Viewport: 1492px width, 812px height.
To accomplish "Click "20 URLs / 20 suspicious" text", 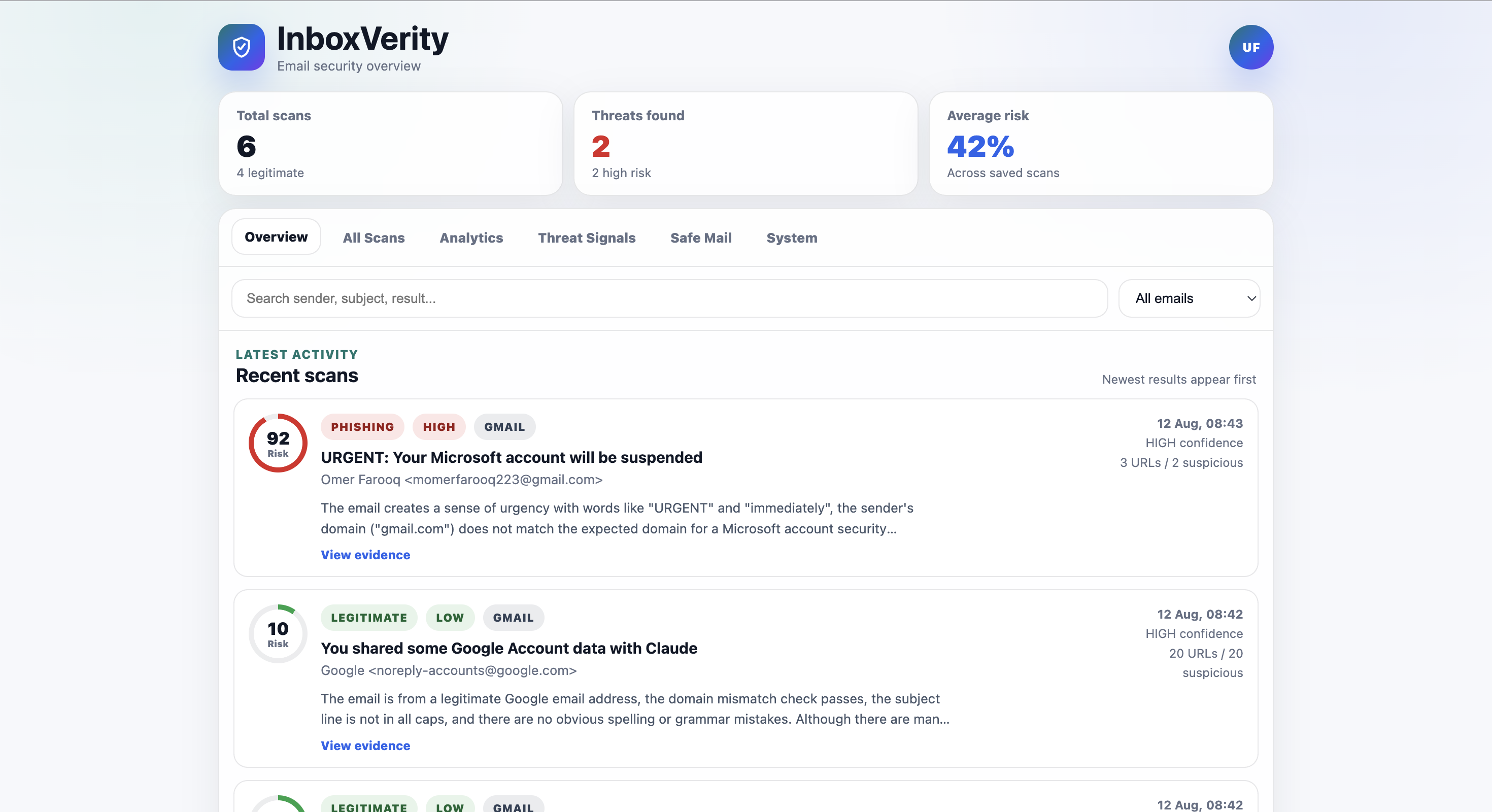I will pos(1206,663).
